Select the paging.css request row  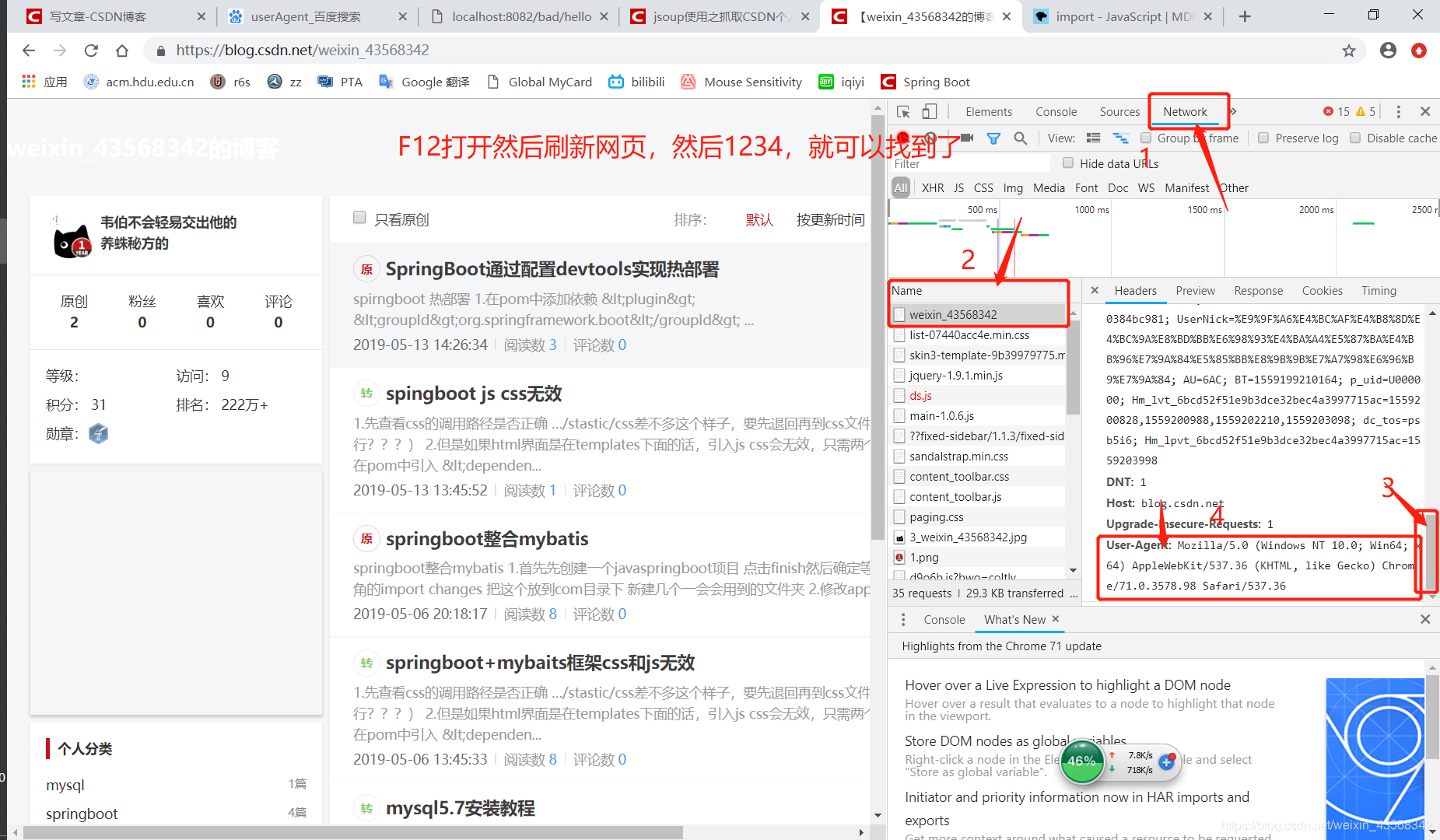tap(979, 516)
